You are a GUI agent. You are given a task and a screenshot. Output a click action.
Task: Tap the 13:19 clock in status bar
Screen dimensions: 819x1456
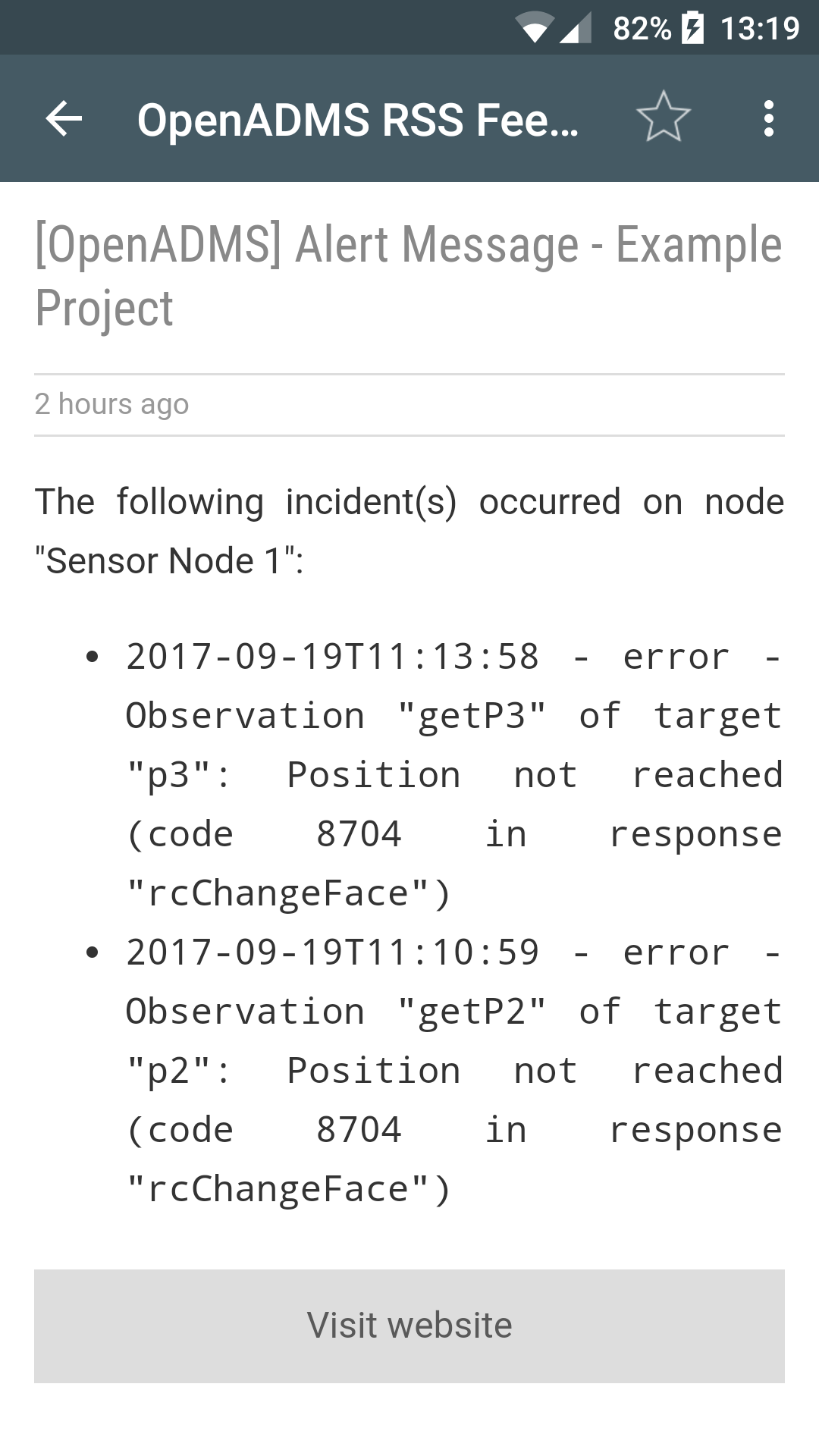tap(760, 28)
